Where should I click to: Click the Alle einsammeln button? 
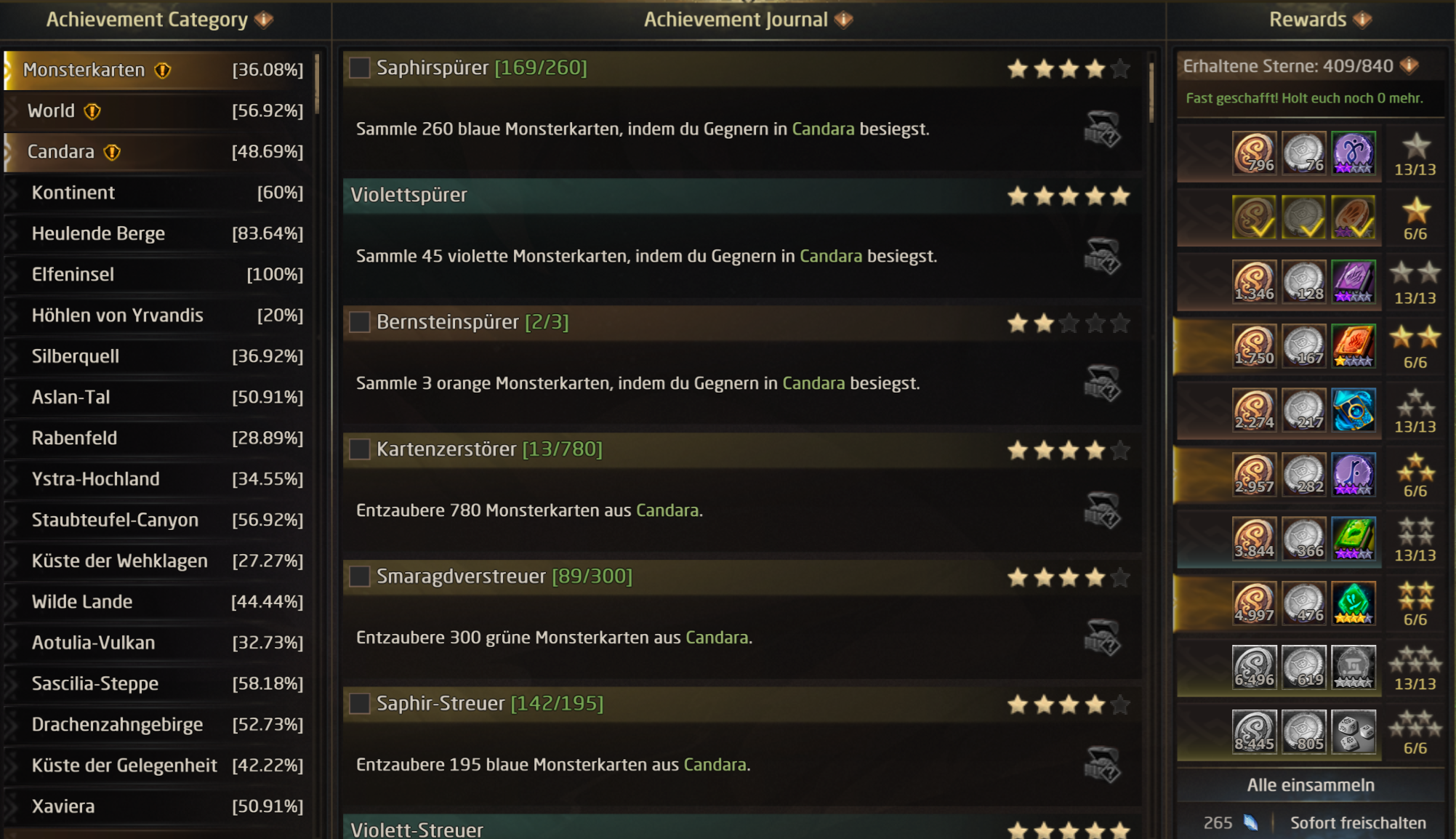1310,785
